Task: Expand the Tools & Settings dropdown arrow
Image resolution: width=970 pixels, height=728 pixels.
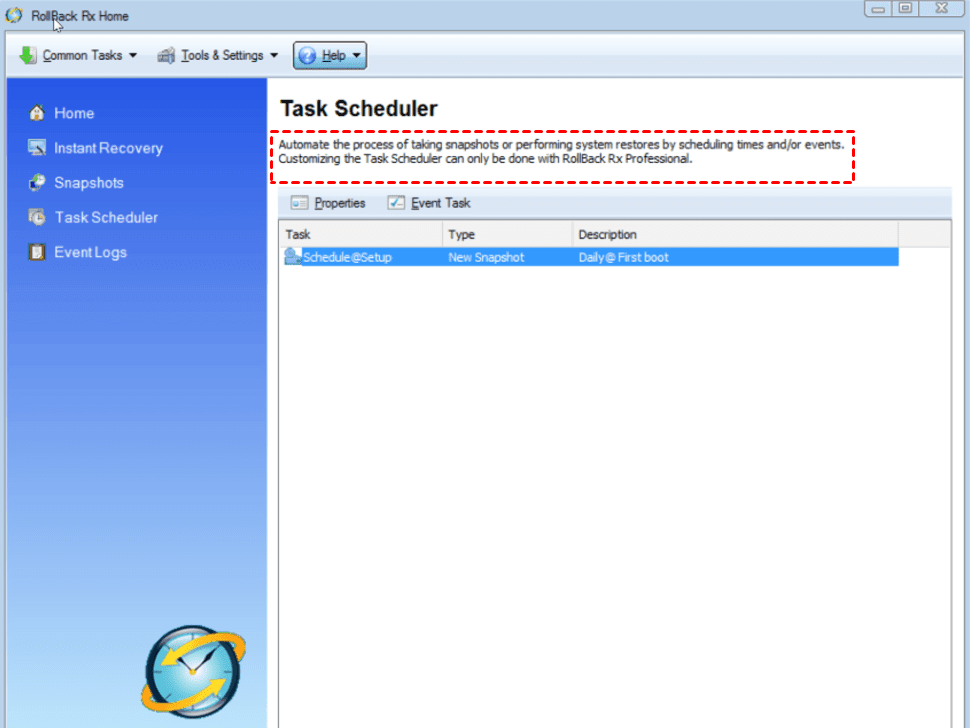Action: pos(274,56)
